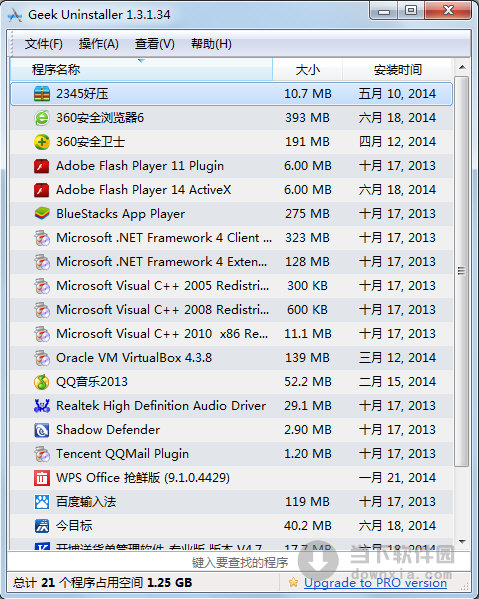Click the 今目标 icon
This screenshot has width=479, height=599.
(42, 526)
